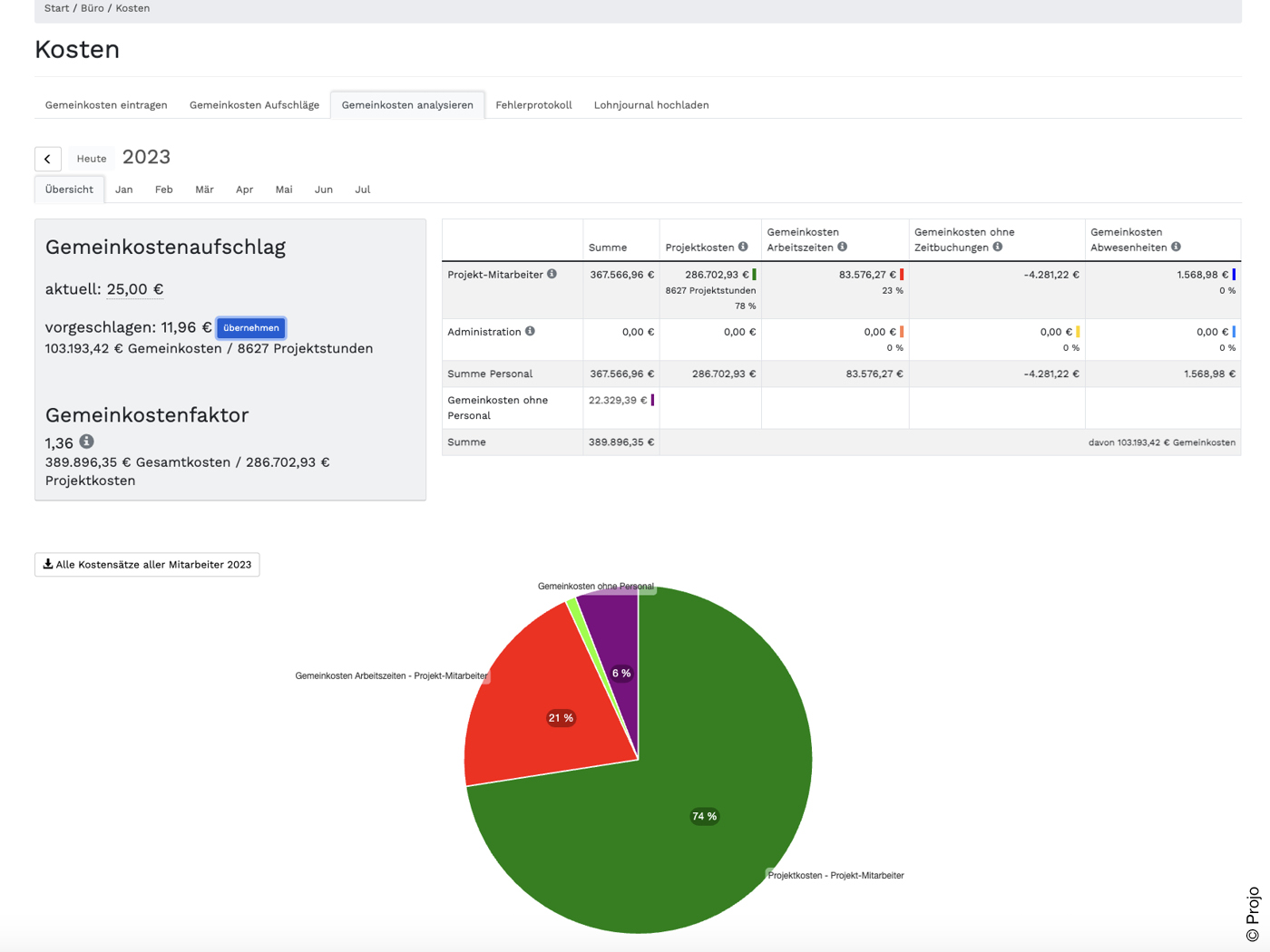The height and width of the screenshot is (952, 1270).
Task: Switch to Gemeinkosten eintragen tab
Action: [x=106, y=105]
